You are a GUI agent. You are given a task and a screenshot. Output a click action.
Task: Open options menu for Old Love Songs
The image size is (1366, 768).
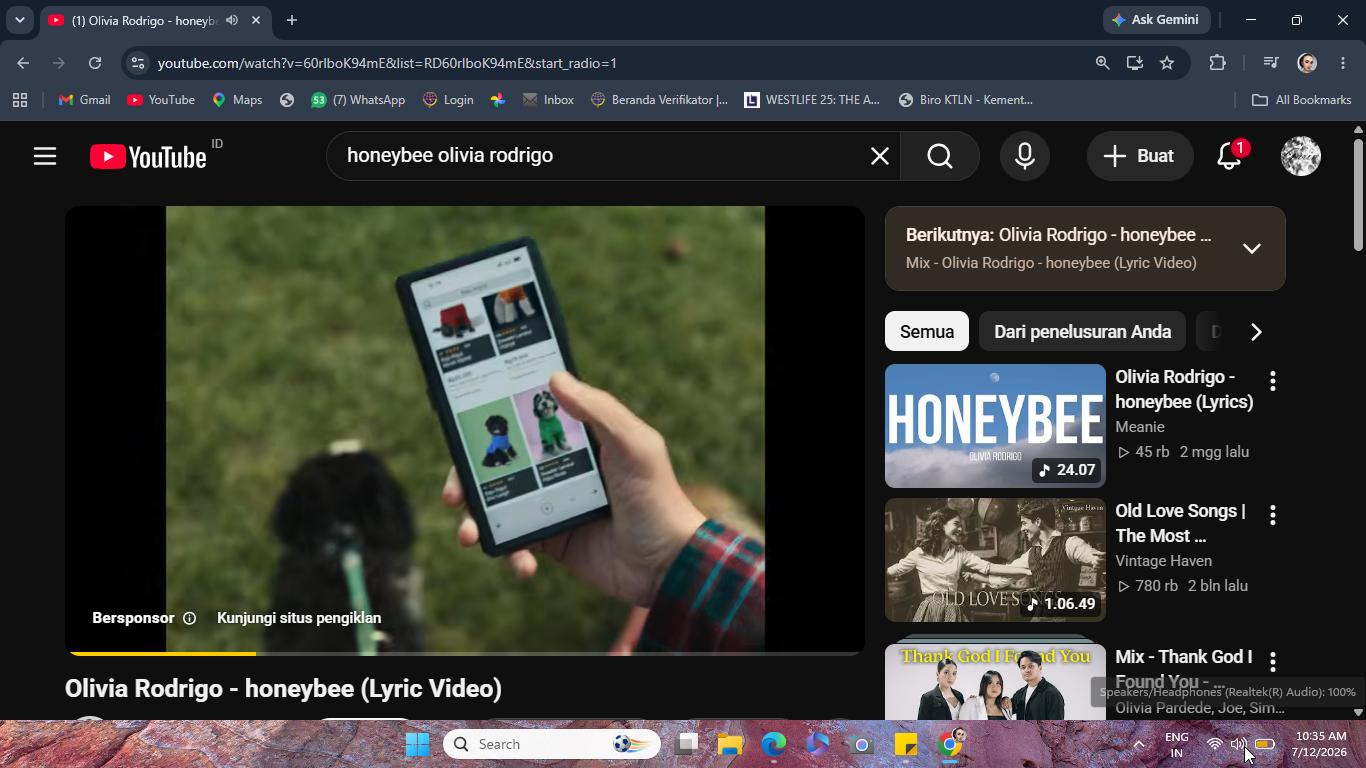1273,515
